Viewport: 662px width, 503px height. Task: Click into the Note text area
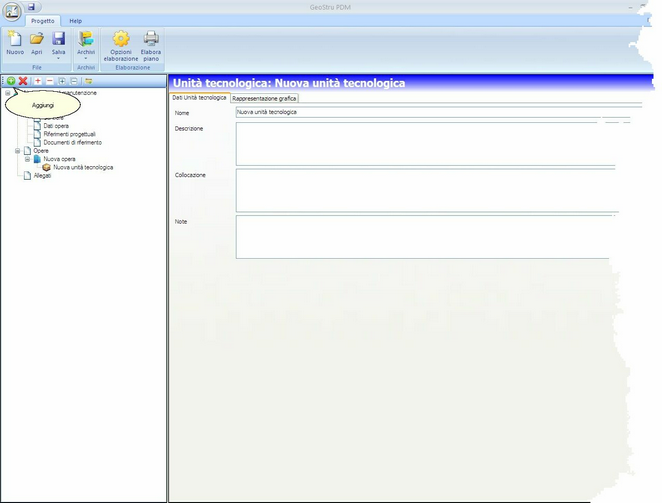coord(425,237)
